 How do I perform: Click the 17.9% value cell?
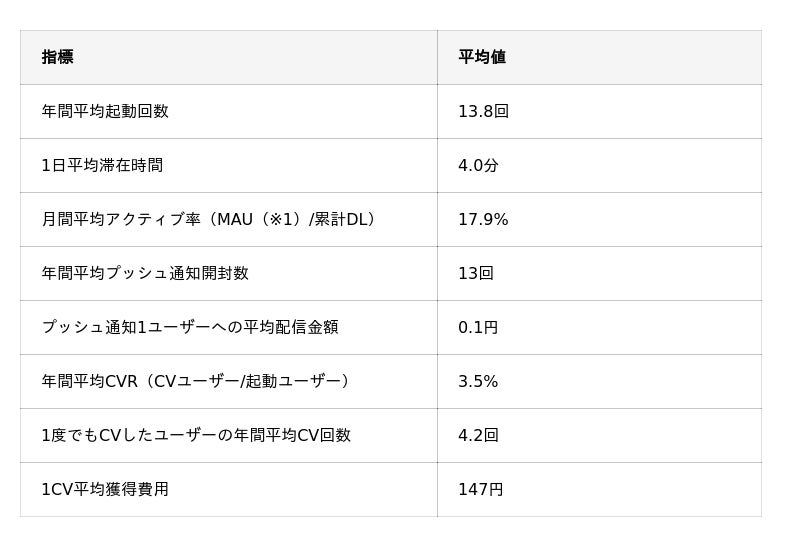pos(483,219)
